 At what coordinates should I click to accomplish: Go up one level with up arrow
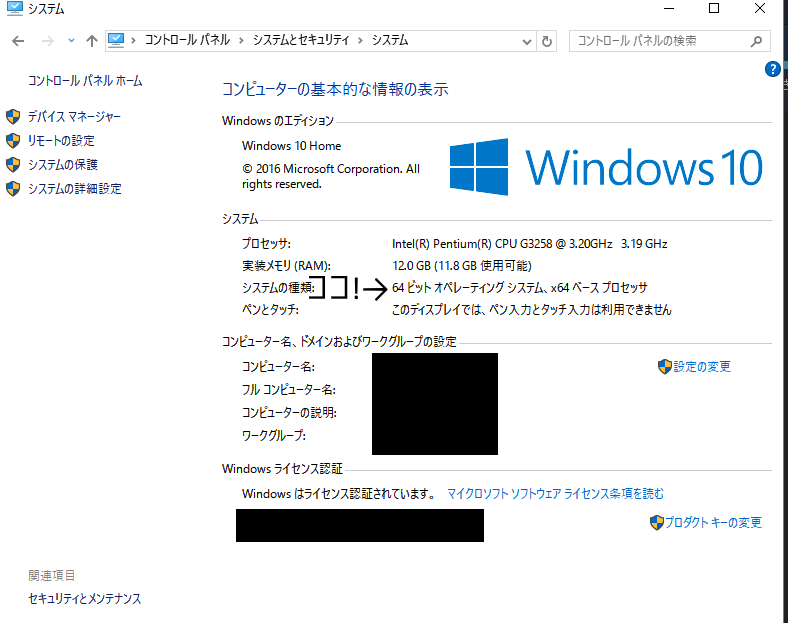click(x=91, y=41)
